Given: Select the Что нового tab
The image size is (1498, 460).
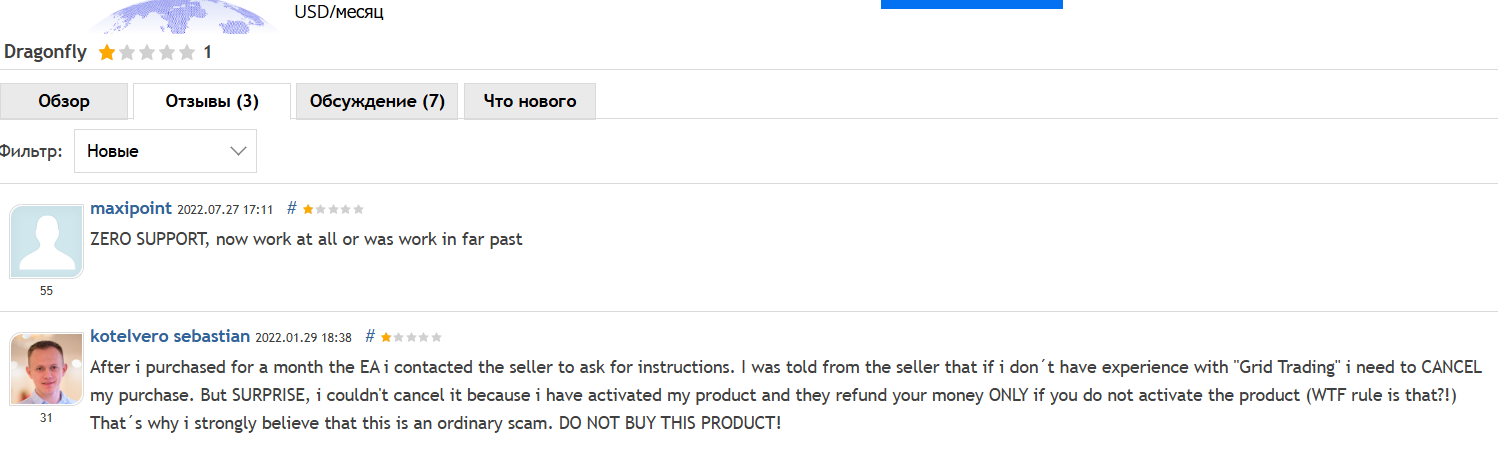Looking at the screenshot, I should pos(530,102).
